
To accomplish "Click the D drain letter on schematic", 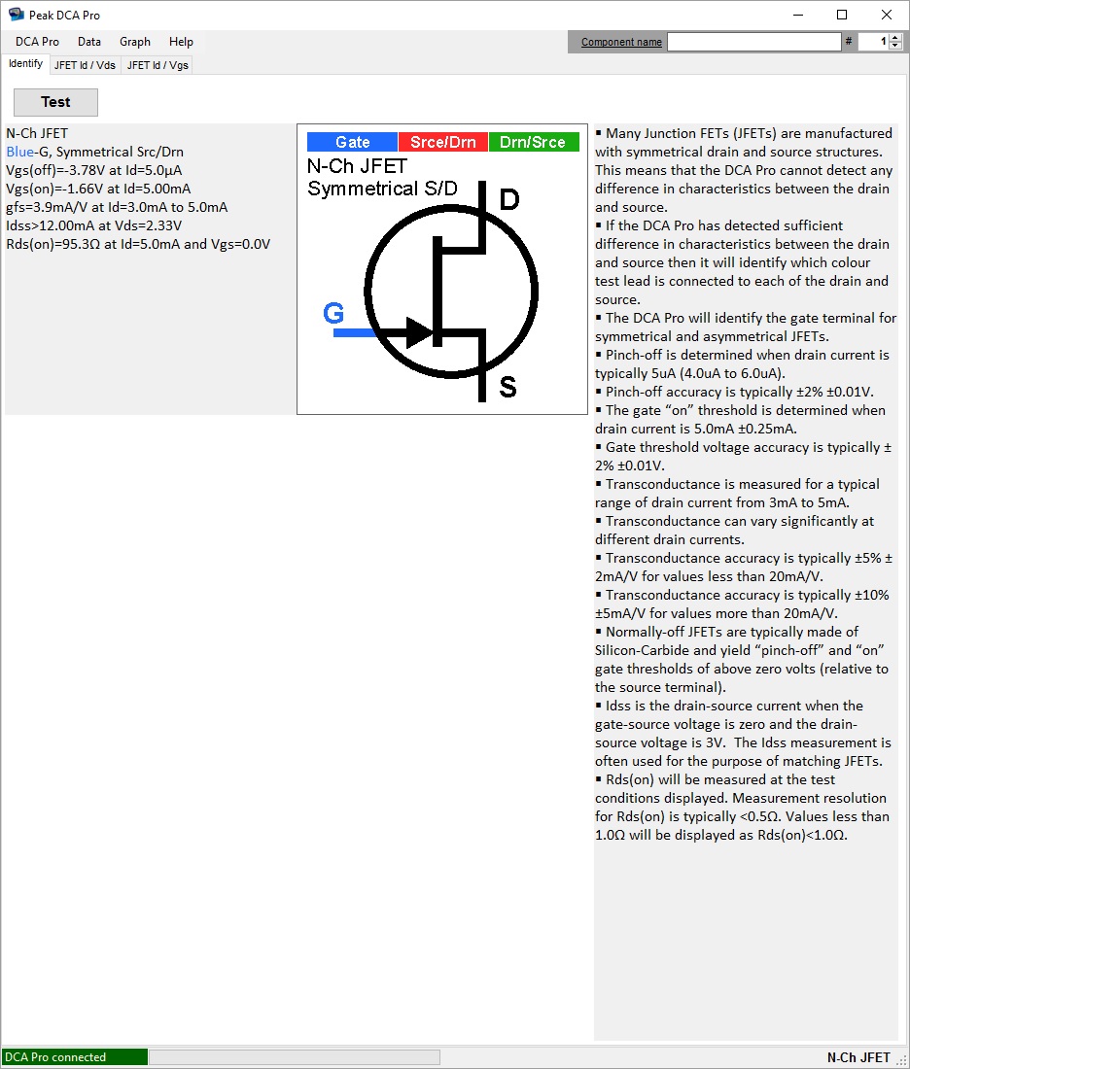I will [509, 199].
